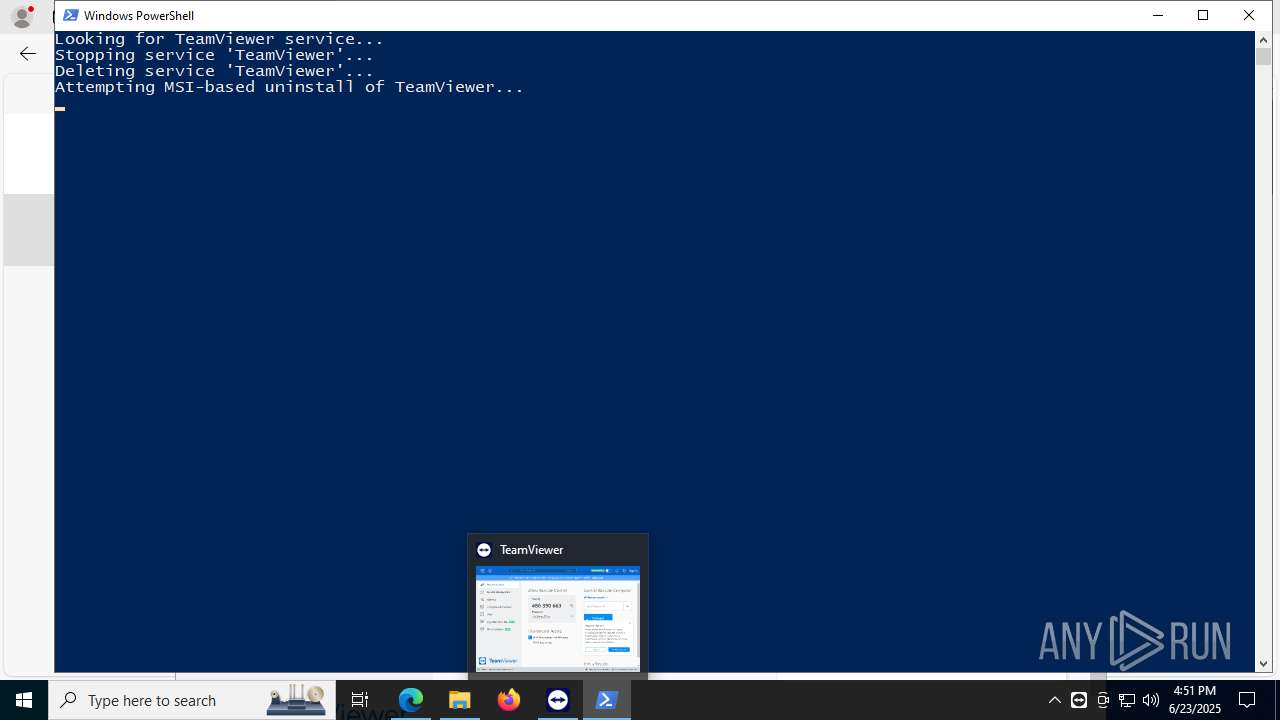Show hidden system tray icons
1280x720 pixels.
pos(1054,700)
